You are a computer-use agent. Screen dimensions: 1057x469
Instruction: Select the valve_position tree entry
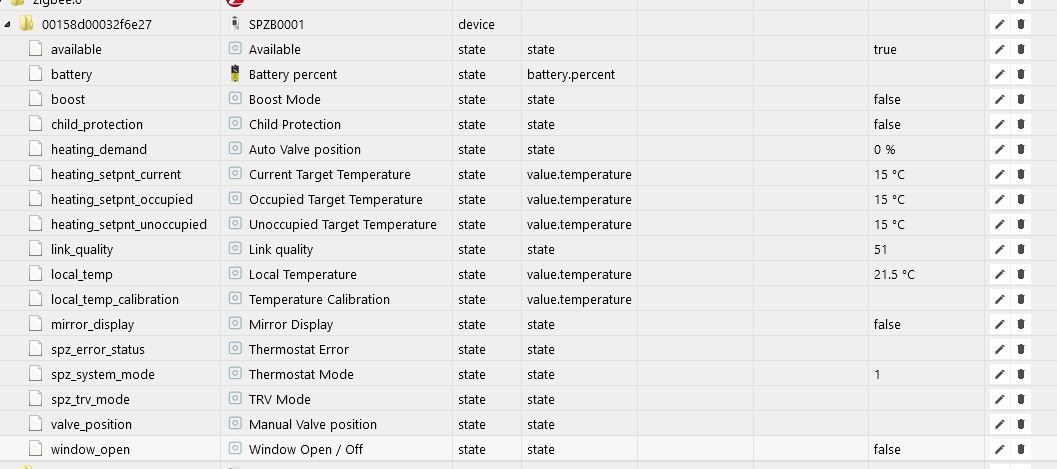coord(91,425)
